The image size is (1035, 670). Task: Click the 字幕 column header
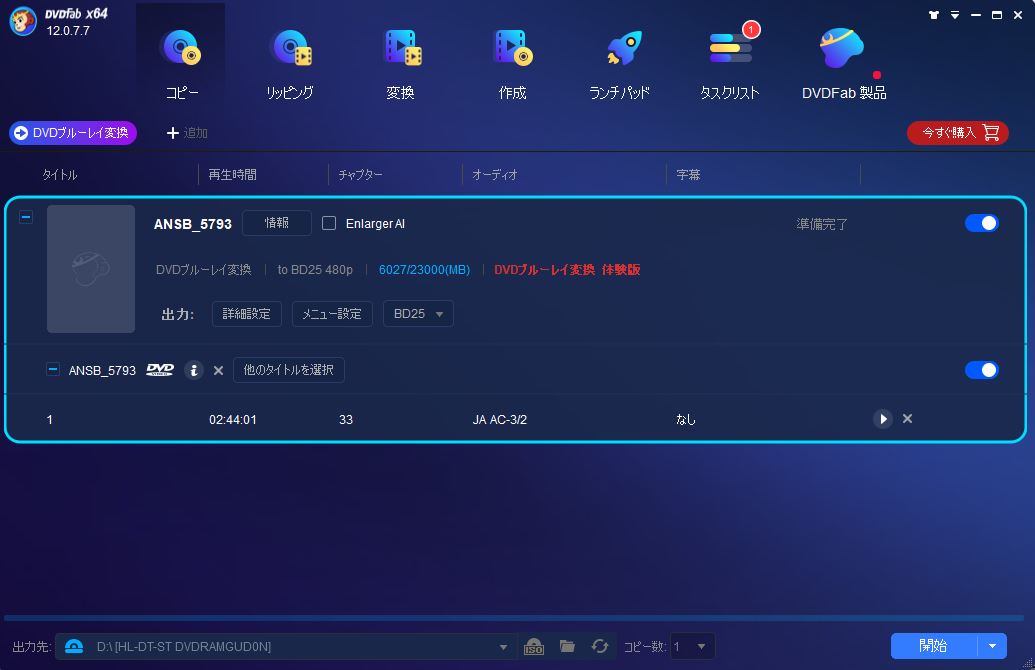pyautogui.click(x=688, y=174)
